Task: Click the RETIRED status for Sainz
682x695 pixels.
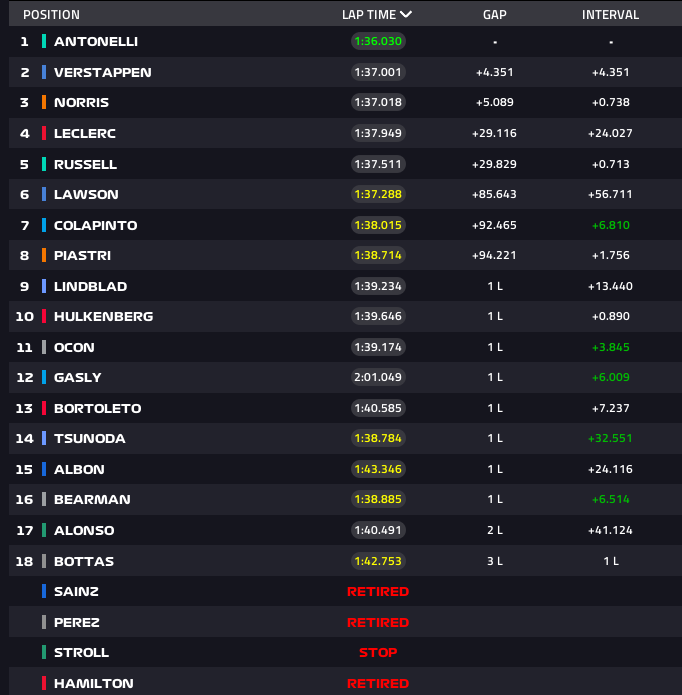Action: tap(378, 592)
